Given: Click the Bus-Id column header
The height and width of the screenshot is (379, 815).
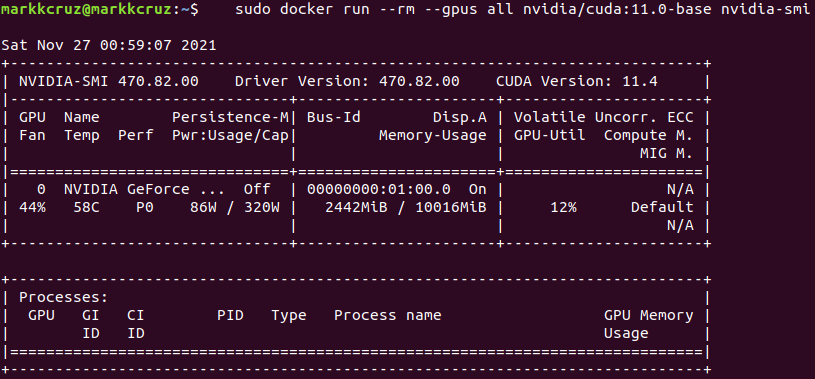Looking at the screenshot, I should (334, 117).
